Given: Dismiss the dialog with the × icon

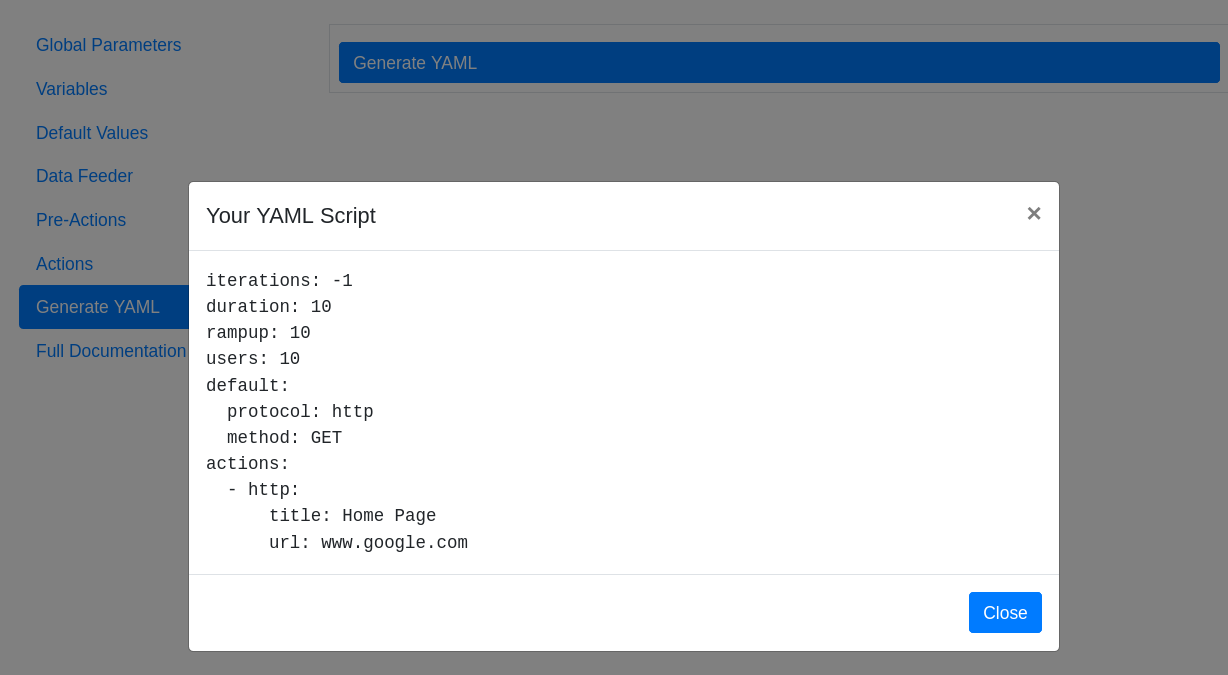Looking at the screenshot, I should (1033, 213).
